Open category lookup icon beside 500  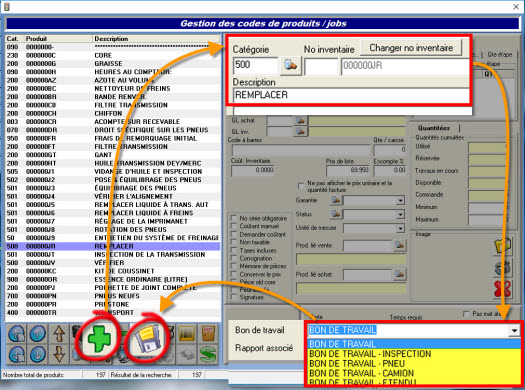click(291, 65)
